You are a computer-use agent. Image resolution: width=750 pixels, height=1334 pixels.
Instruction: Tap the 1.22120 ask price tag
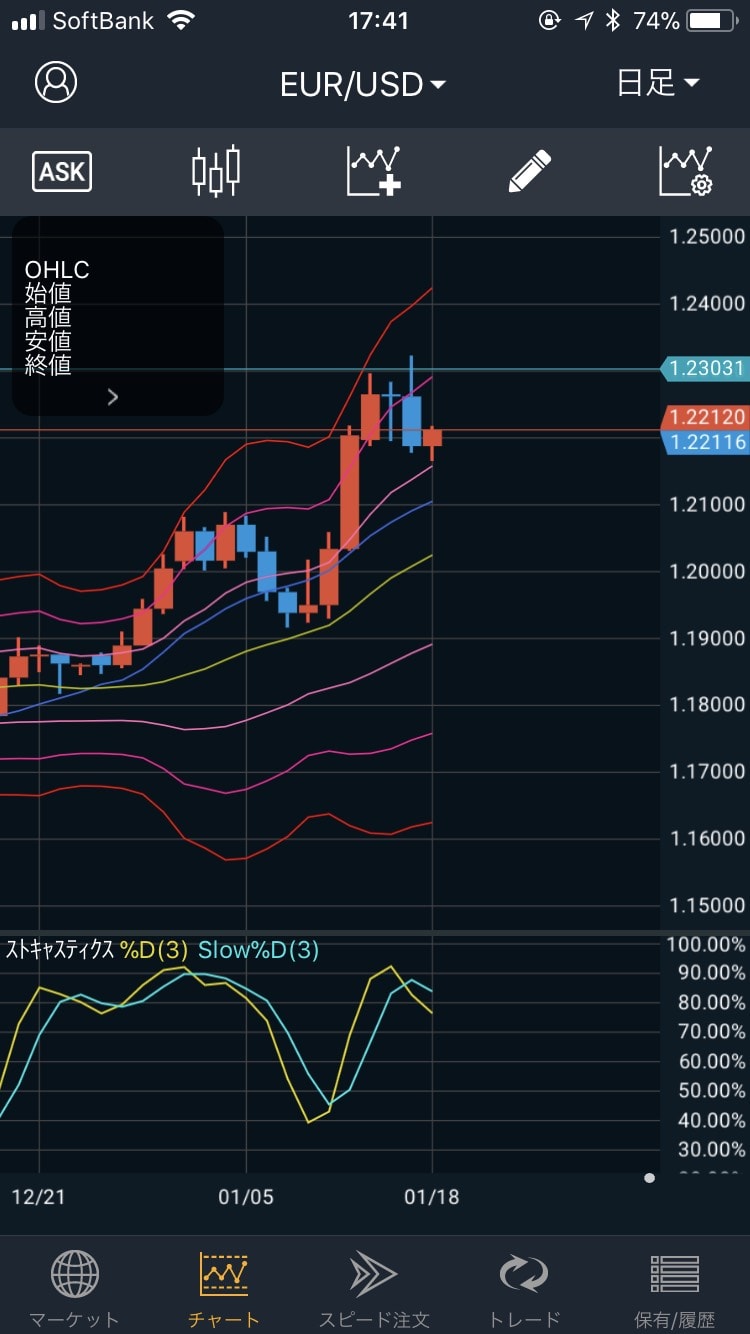tap(704, 418)
